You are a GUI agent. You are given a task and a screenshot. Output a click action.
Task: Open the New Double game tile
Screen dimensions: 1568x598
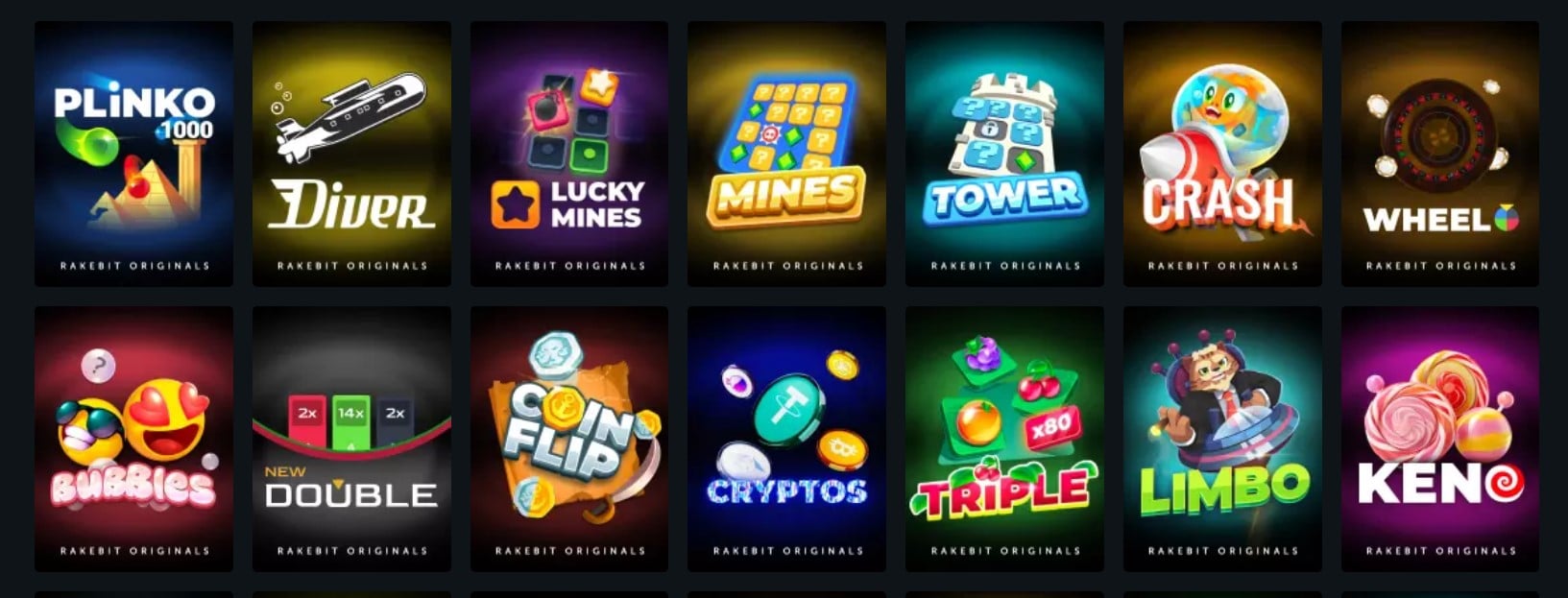coord(351,439)
